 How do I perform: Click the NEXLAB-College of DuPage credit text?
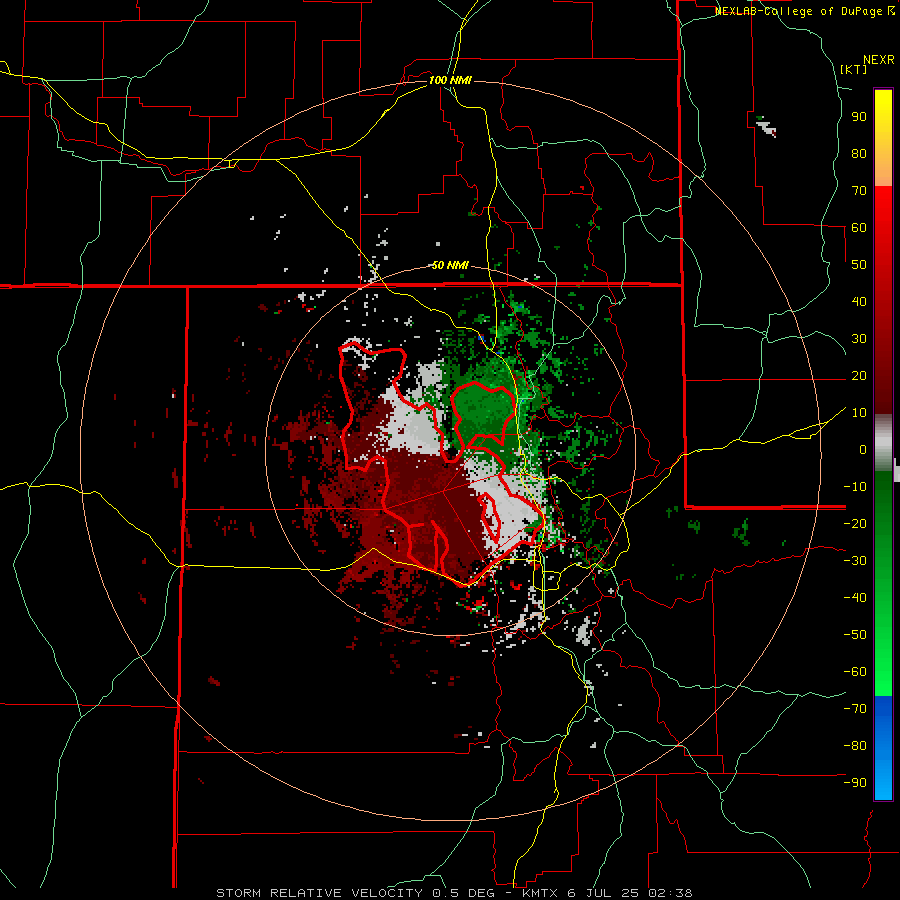point(804,11)
